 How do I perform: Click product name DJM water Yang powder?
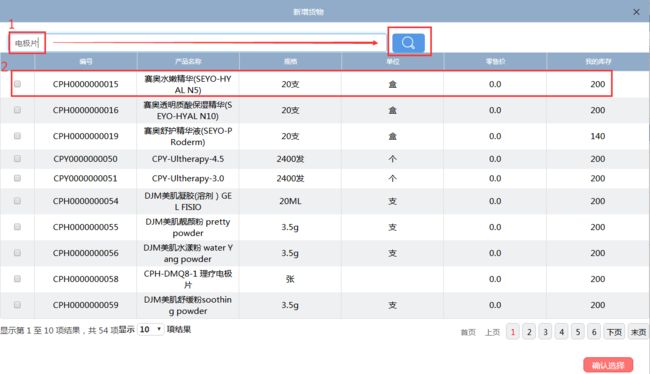point(188,253)
